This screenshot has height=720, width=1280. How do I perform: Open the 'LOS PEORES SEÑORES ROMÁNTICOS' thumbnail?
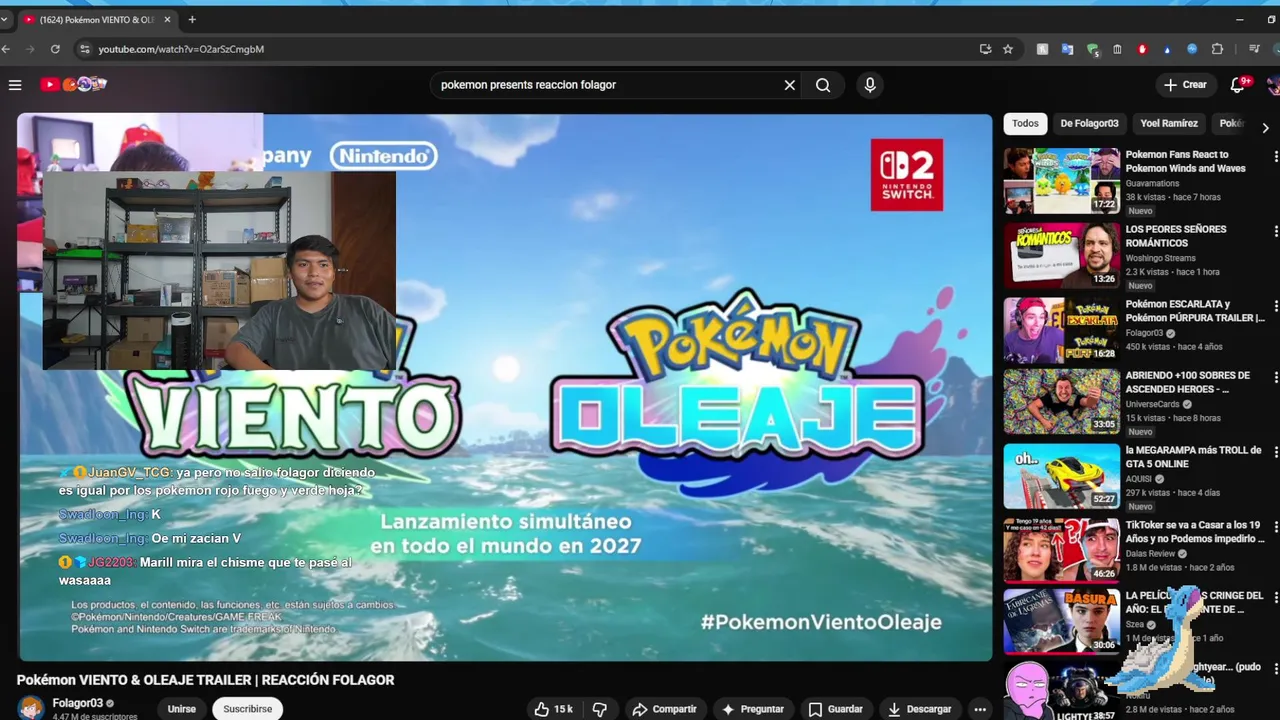point(1062,255)
